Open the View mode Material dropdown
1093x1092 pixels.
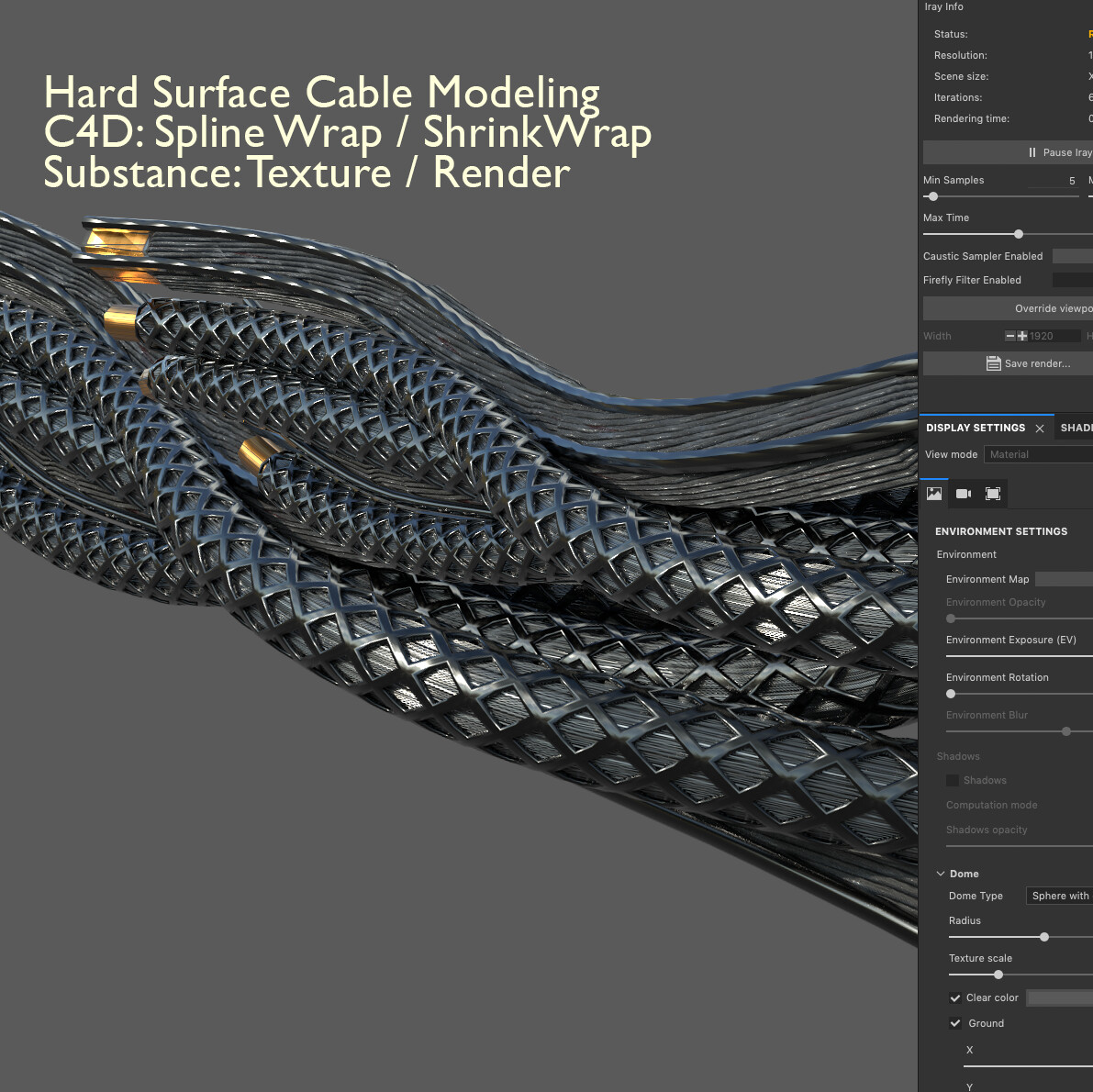pyautogui.click(x=1037, y=453)
